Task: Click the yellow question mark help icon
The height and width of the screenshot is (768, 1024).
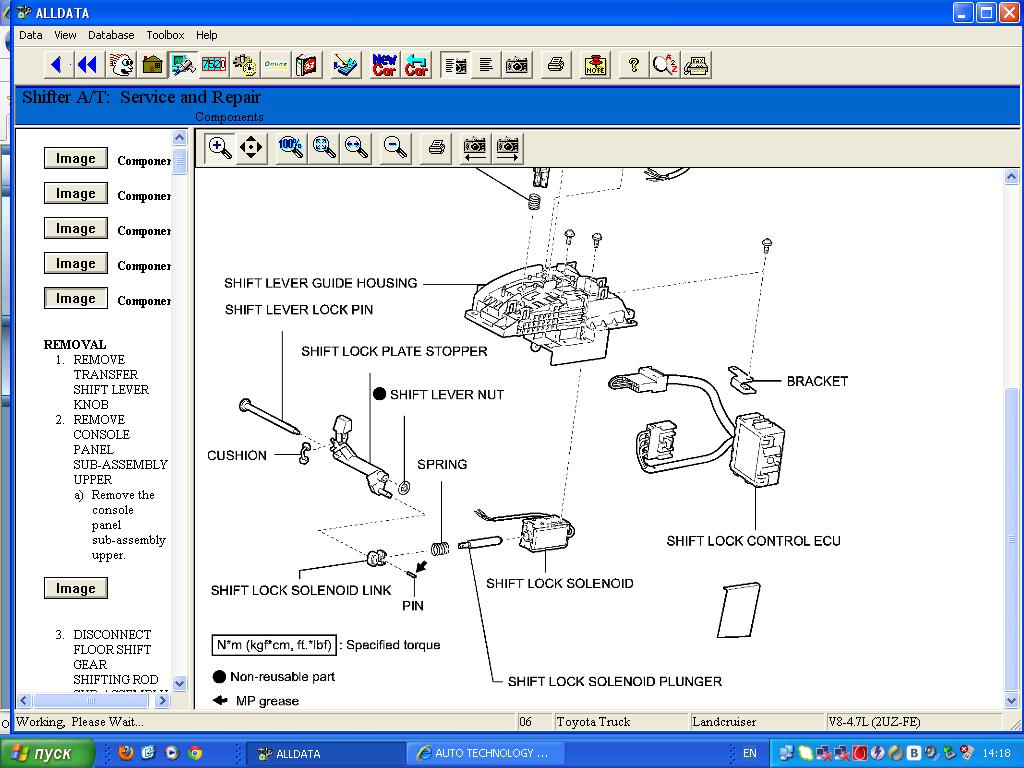Action: point(633,65)
